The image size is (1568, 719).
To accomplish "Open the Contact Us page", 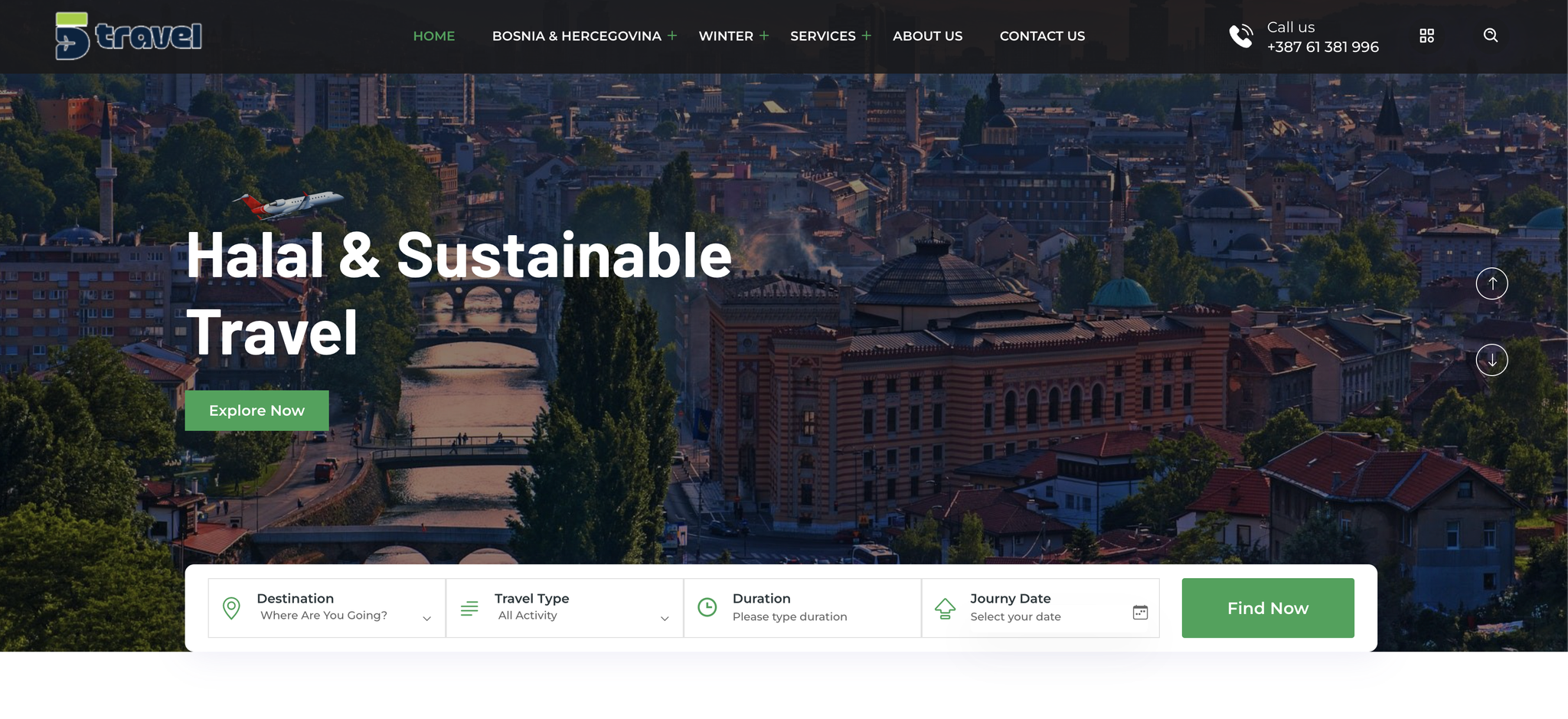I will point(1042,36).
